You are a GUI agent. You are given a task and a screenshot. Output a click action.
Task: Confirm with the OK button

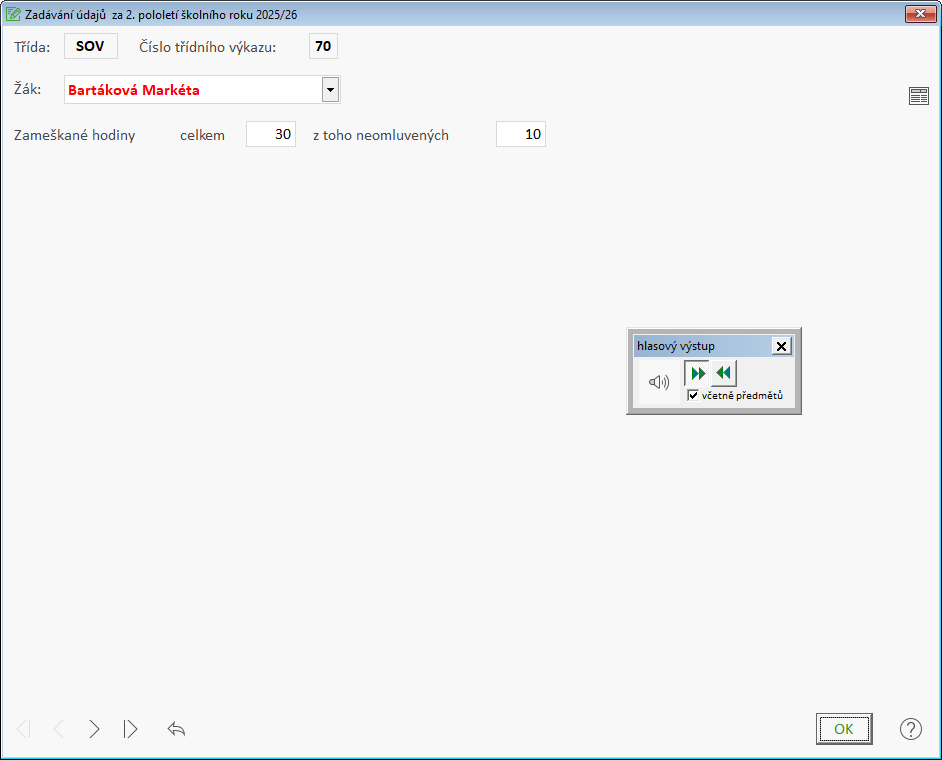pos(843,729)
